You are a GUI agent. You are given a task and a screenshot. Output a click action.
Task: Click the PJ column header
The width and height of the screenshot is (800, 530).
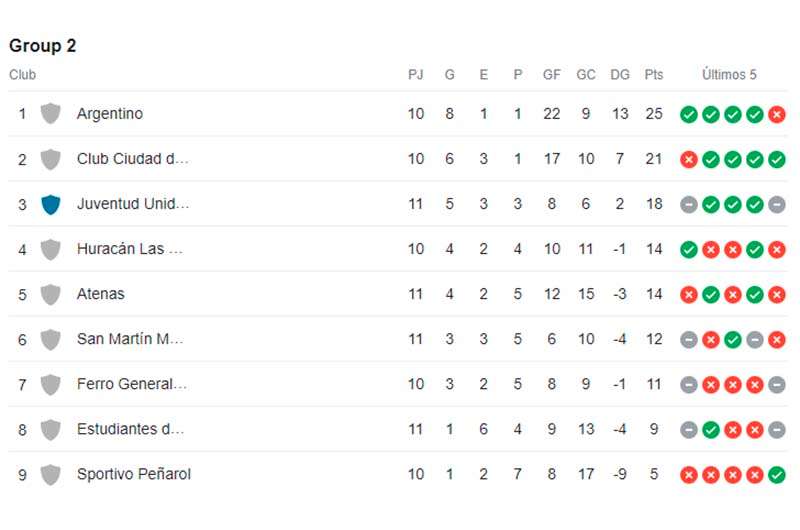416,74
